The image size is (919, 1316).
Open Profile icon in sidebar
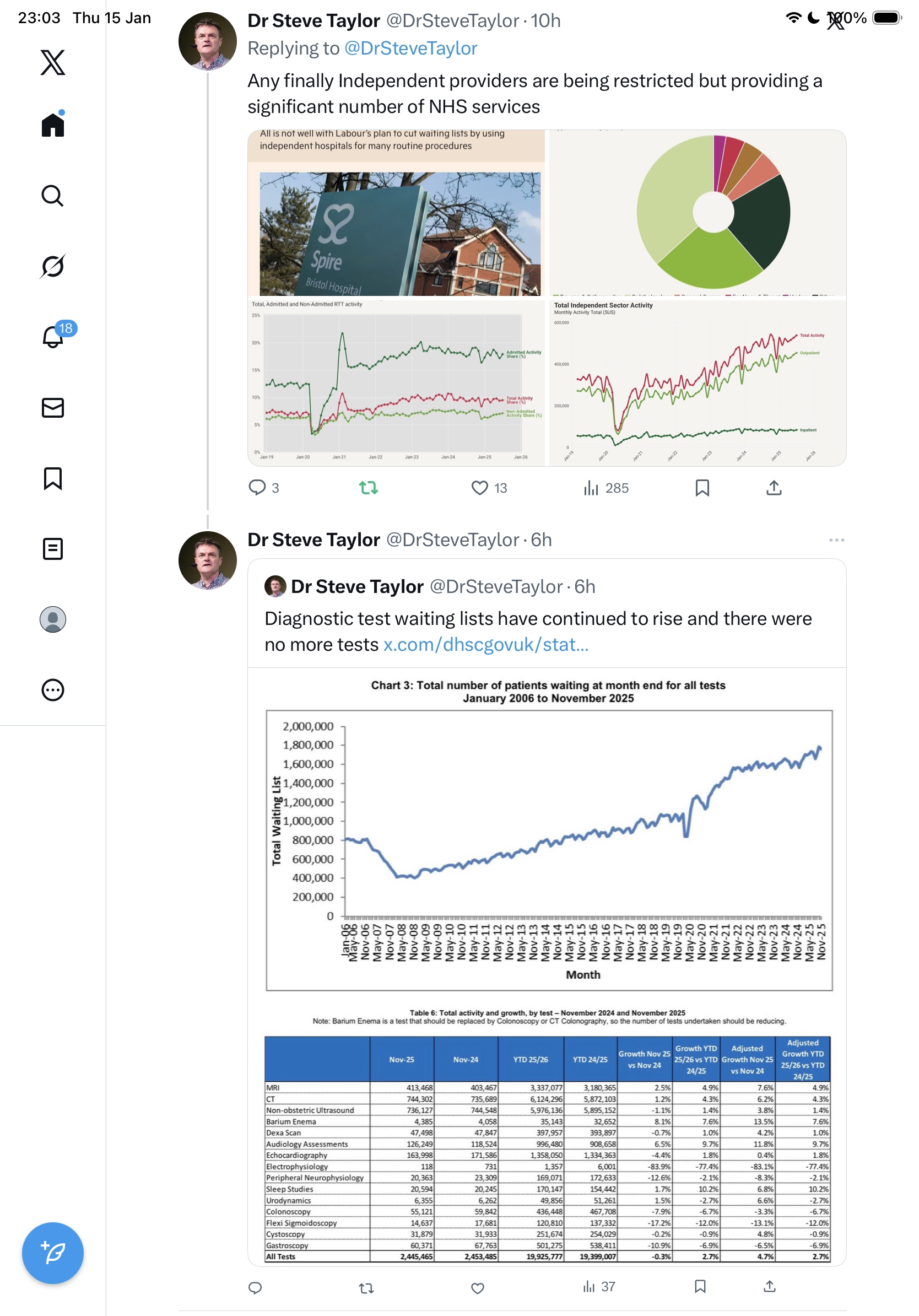53,619
